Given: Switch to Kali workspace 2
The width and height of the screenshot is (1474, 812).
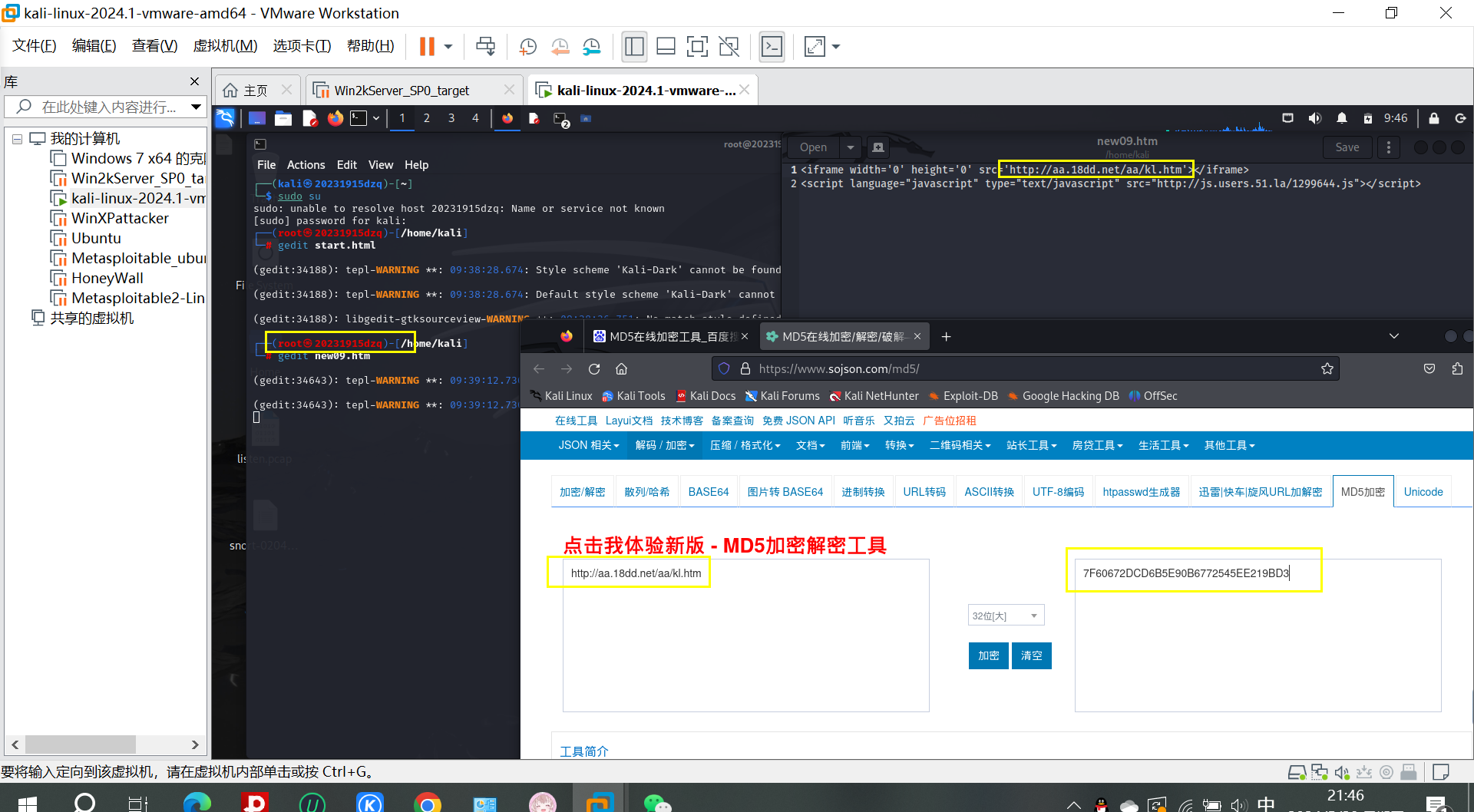Looking at the screenshot, I should (427, 118).
